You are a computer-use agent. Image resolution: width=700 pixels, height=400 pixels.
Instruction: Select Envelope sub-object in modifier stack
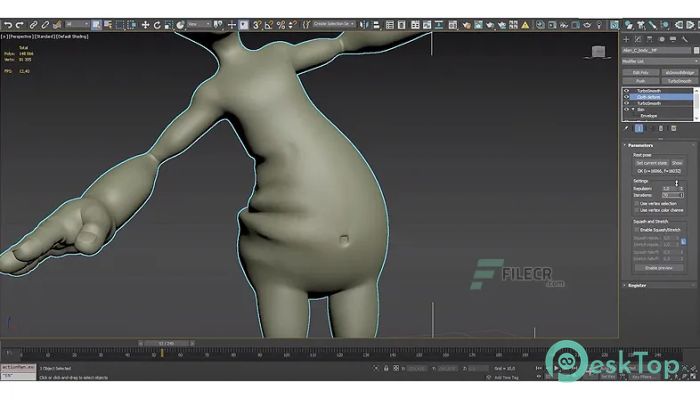tap(649, 116)
